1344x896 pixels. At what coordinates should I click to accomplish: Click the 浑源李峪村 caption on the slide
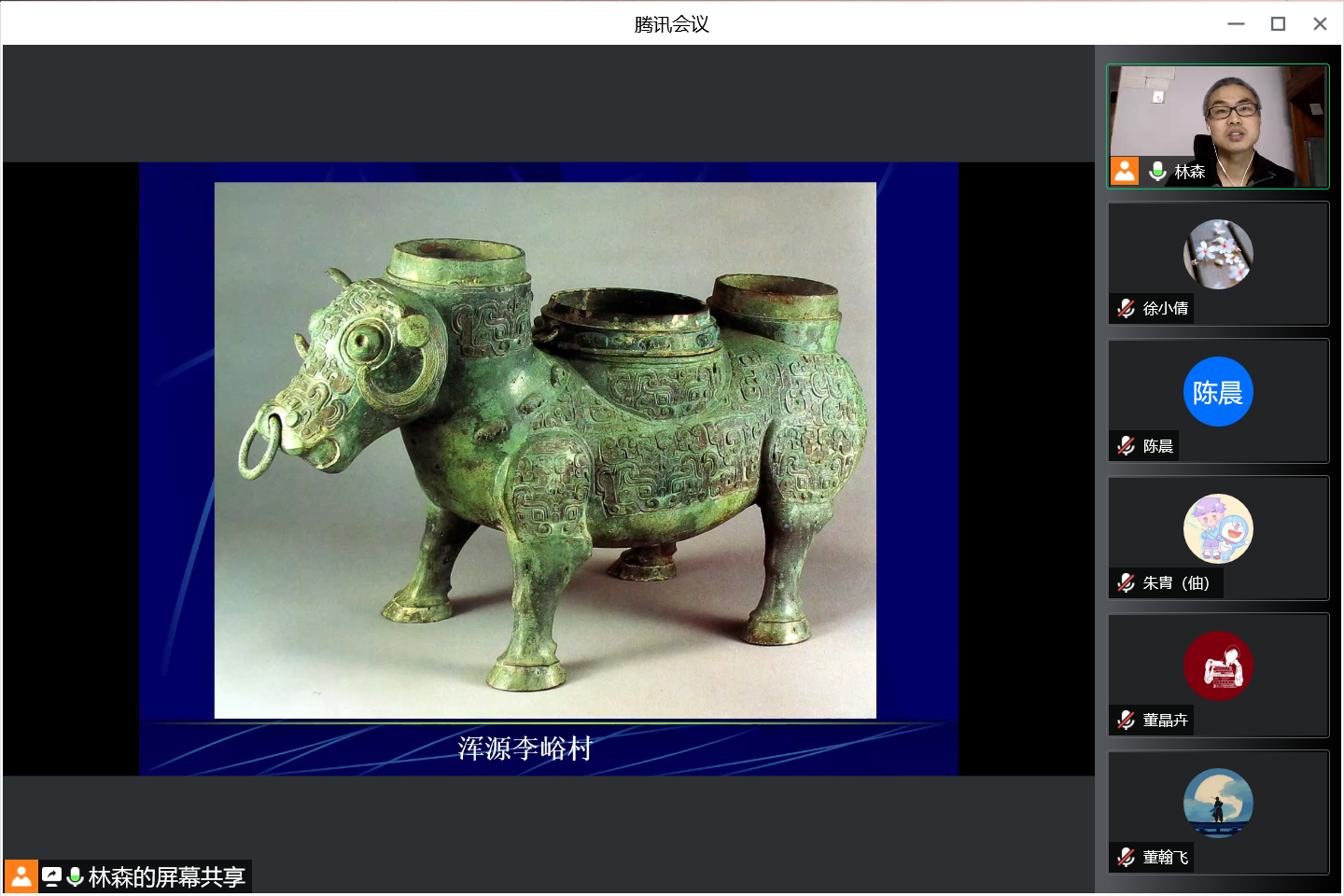525,748
